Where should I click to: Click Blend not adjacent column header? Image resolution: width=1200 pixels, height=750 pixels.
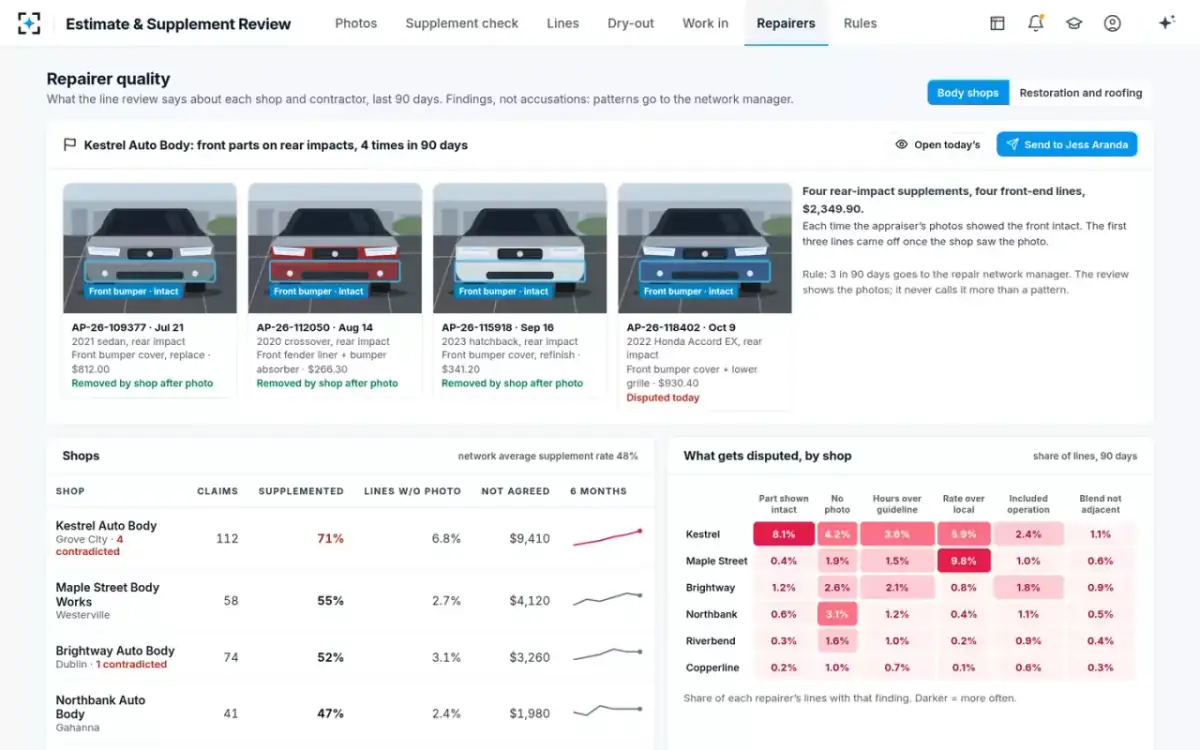coord(1100,504)
